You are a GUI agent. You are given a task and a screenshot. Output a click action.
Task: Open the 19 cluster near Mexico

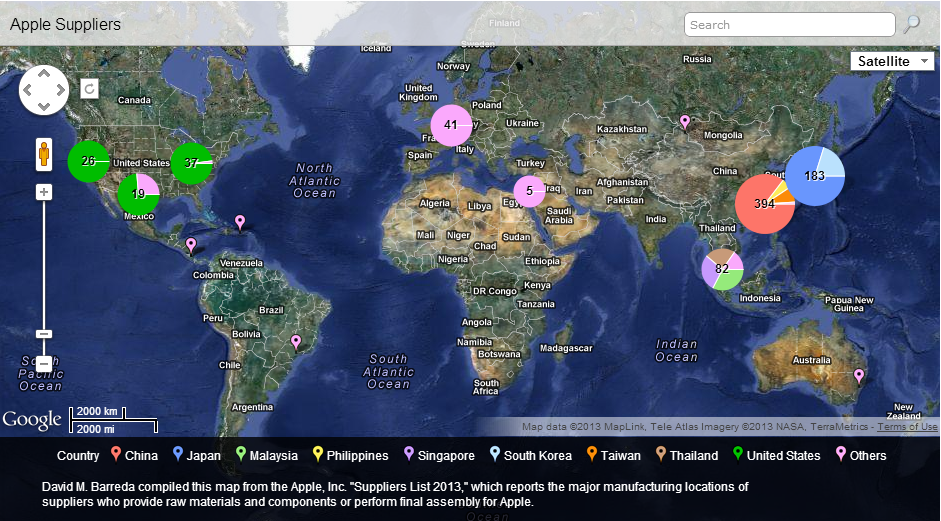138,194
